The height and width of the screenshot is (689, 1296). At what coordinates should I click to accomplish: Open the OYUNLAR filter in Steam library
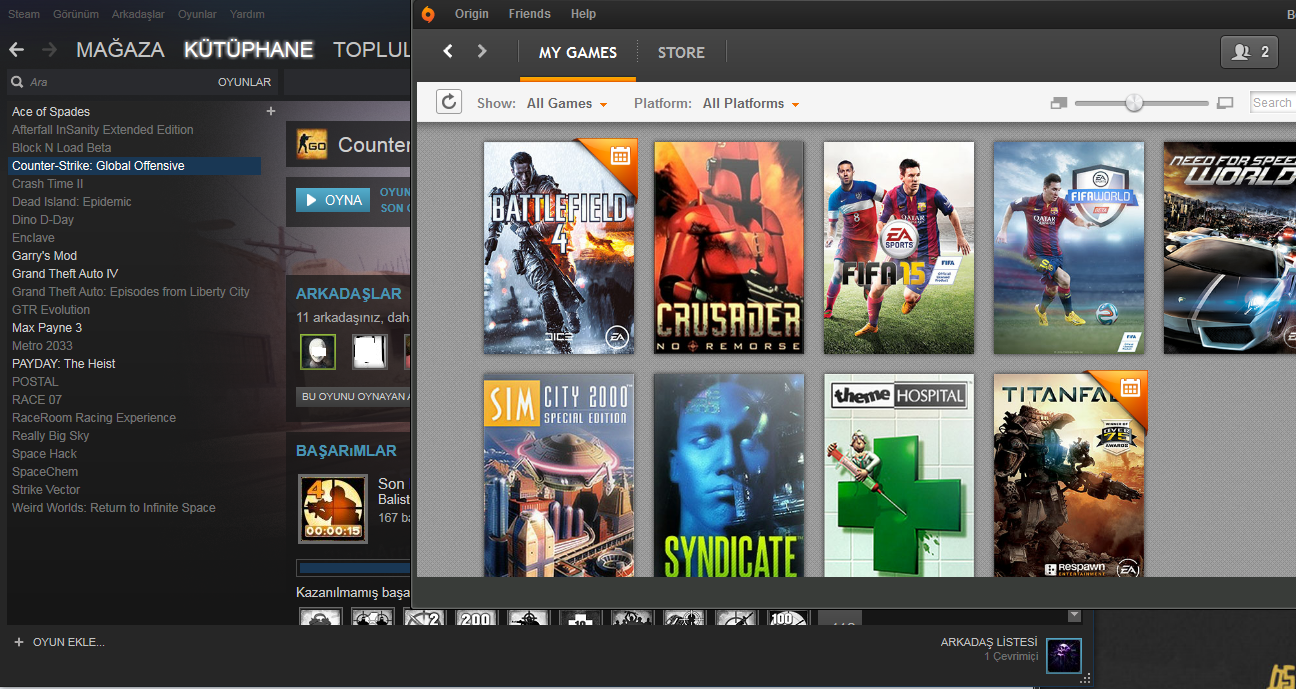244,82
